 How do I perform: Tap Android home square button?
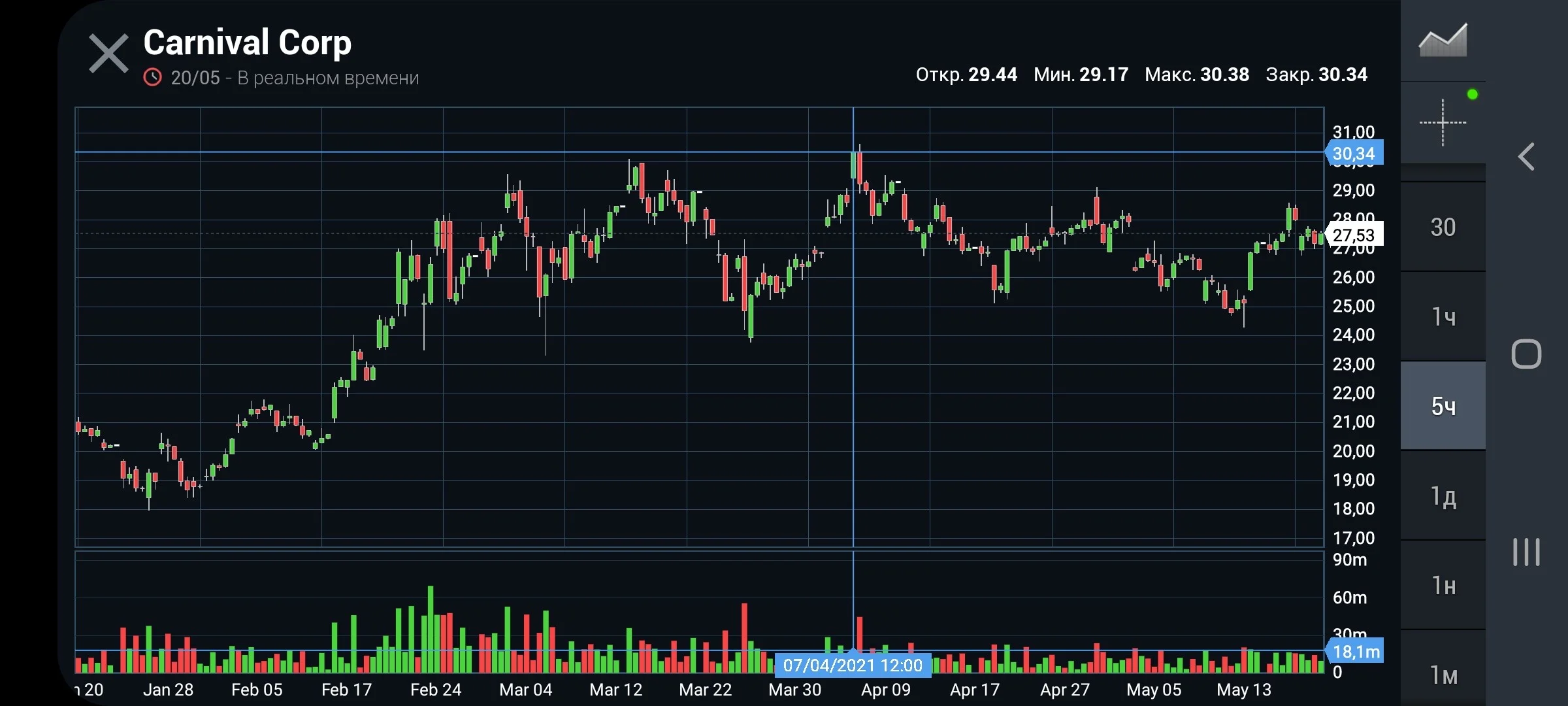click(x=1526, y=354)
